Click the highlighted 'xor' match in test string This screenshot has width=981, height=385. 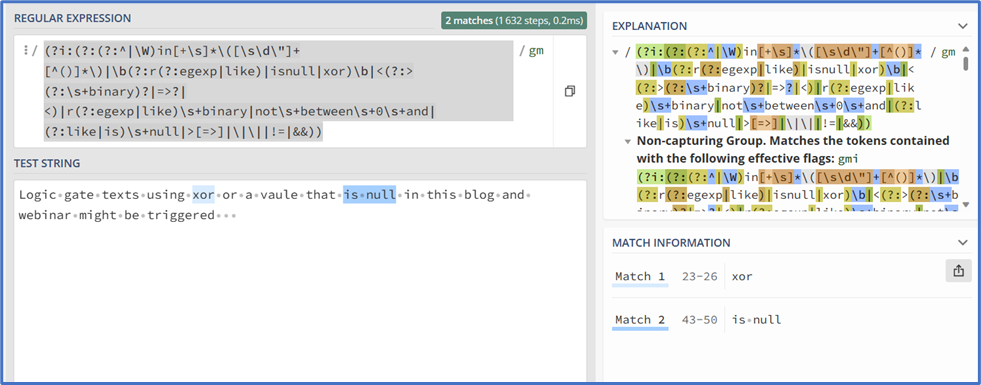pos(203,195)
